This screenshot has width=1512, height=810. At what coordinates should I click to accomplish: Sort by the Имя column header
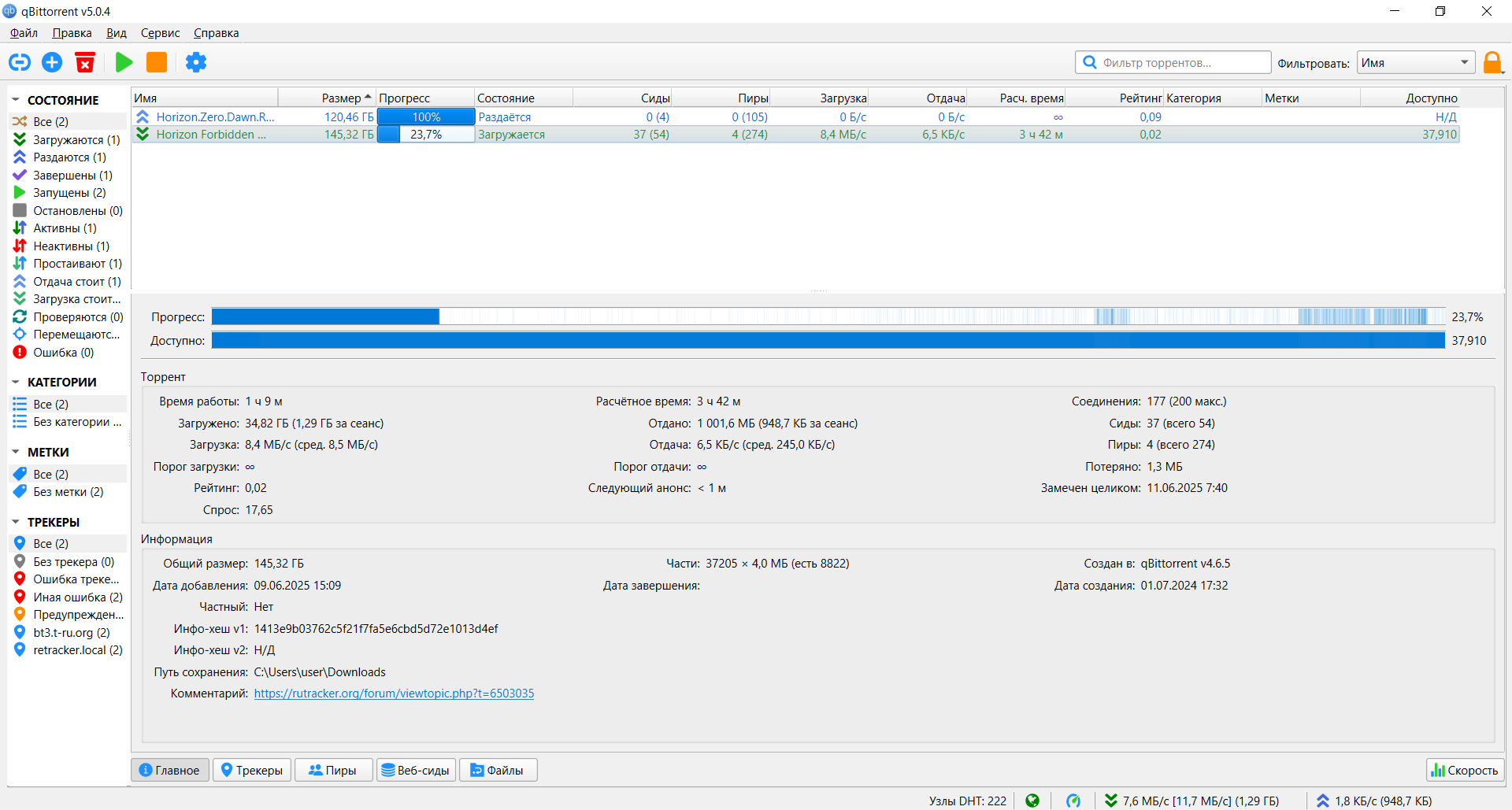[205, 98]
